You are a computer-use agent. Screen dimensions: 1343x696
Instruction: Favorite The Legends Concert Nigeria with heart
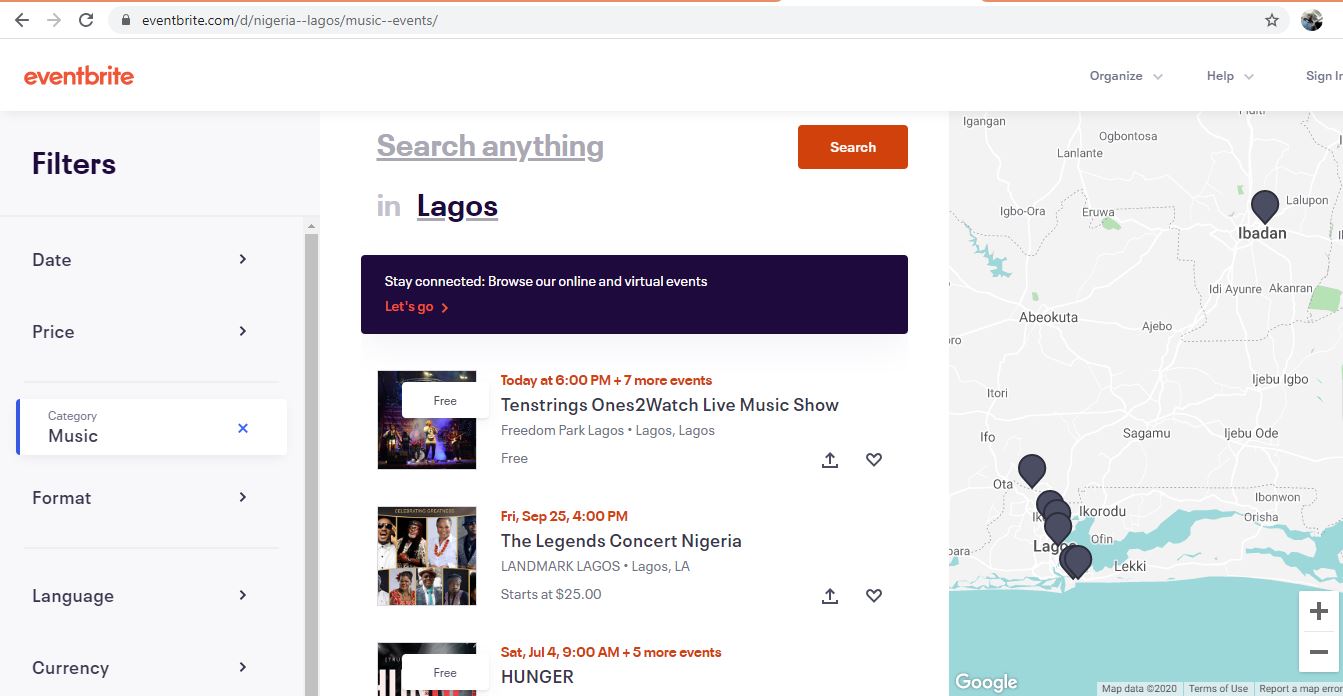coord(874,596)
